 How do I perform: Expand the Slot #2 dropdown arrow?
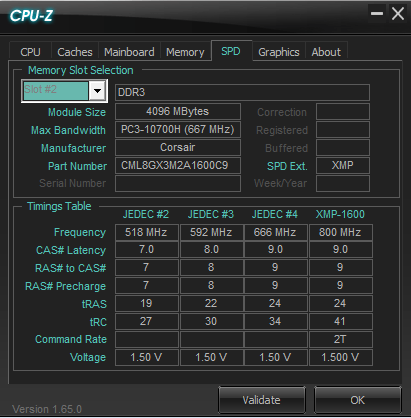(98, 91)
